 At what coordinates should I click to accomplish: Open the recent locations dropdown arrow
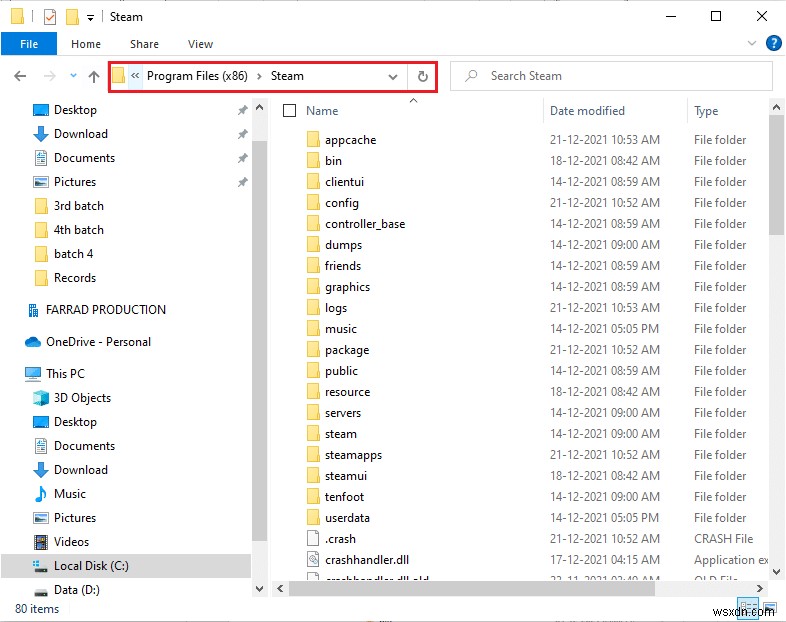click(x=73, y=76)
